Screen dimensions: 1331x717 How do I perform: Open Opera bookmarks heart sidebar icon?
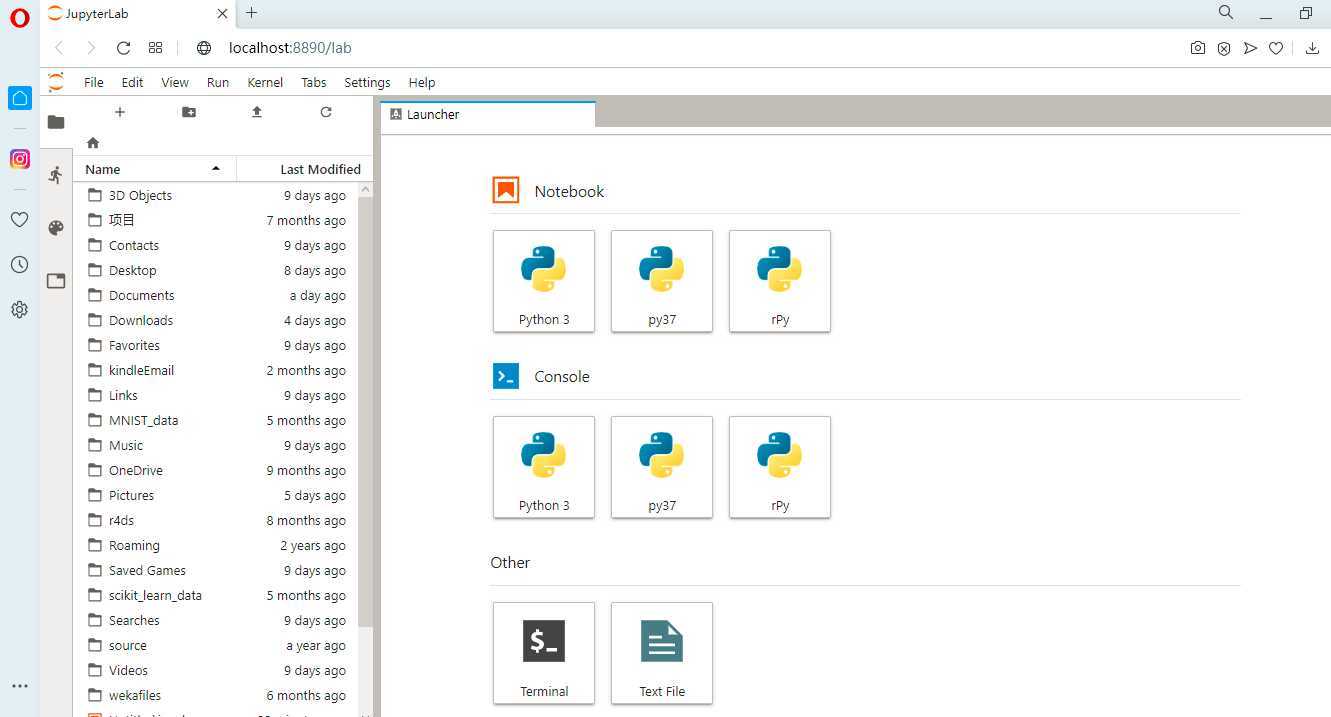coord(19,219)
